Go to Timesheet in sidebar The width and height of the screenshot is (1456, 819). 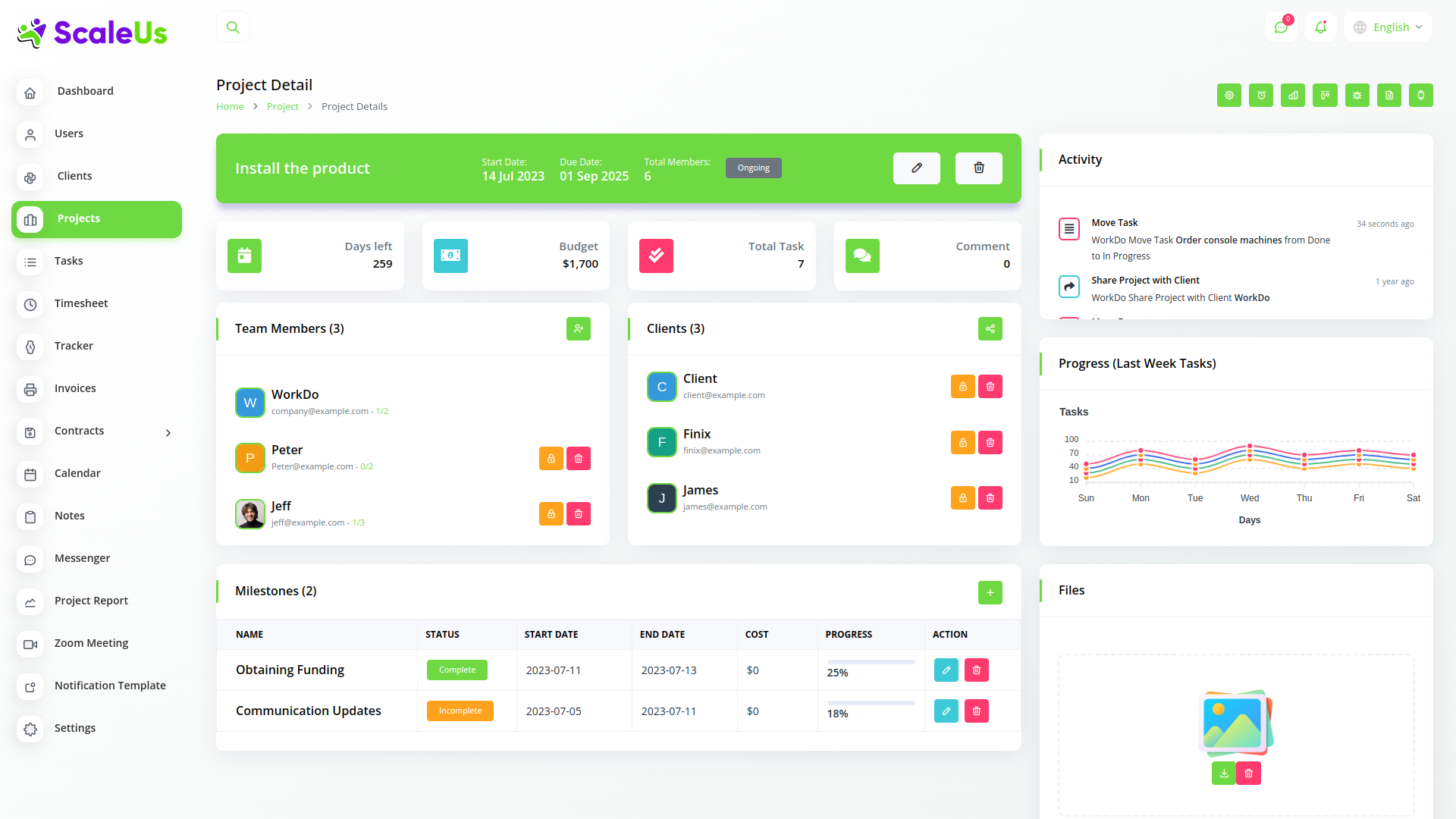[81, 303]
